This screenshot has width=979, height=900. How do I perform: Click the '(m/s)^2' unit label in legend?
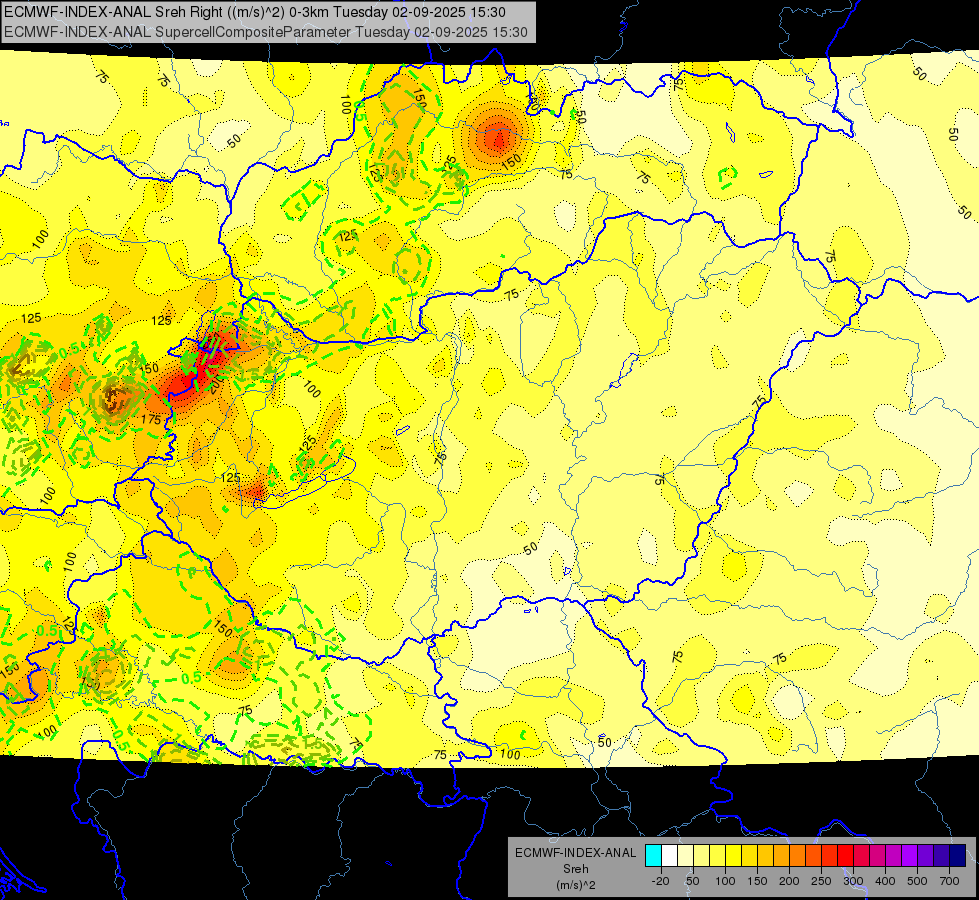[576, 885]
